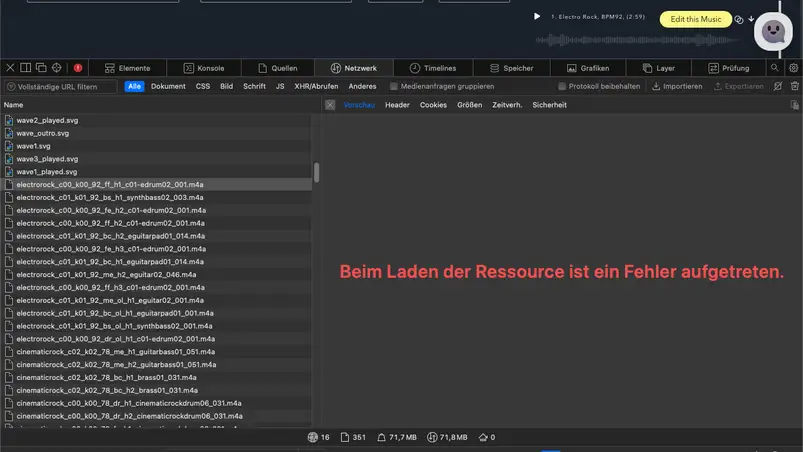Open inspector settings via the gear icon
The height and width of the screenshot is (452, 803).
(793, 68)
